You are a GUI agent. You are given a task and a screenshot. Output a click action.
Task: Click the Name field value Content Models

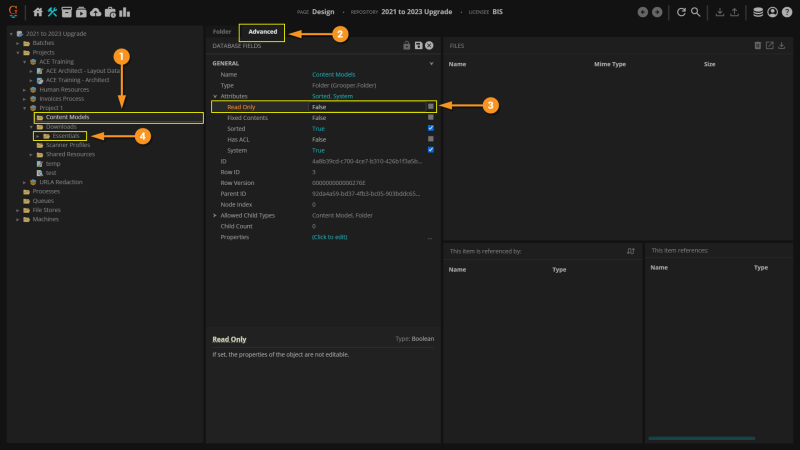click(x=332, y=74)
